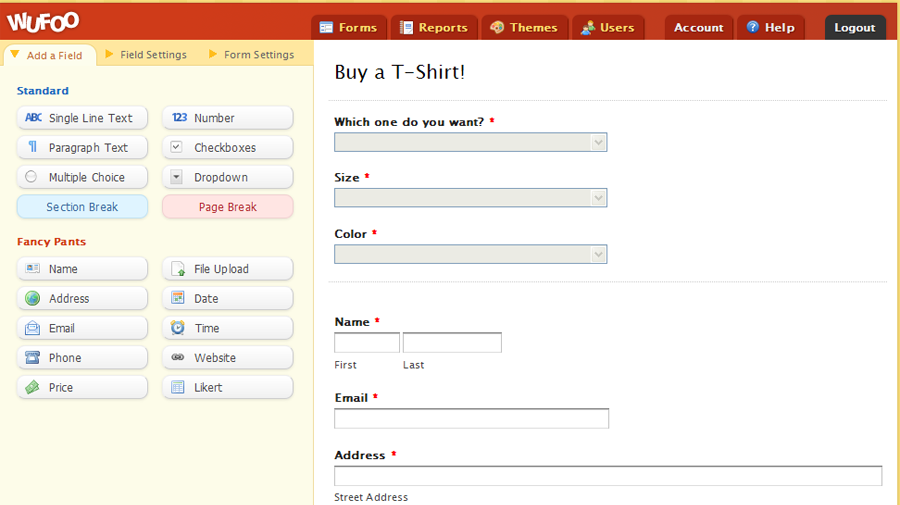Screen dimensions: 900x505
Task: Click the Logout button
Action: (x=855, y=28)
